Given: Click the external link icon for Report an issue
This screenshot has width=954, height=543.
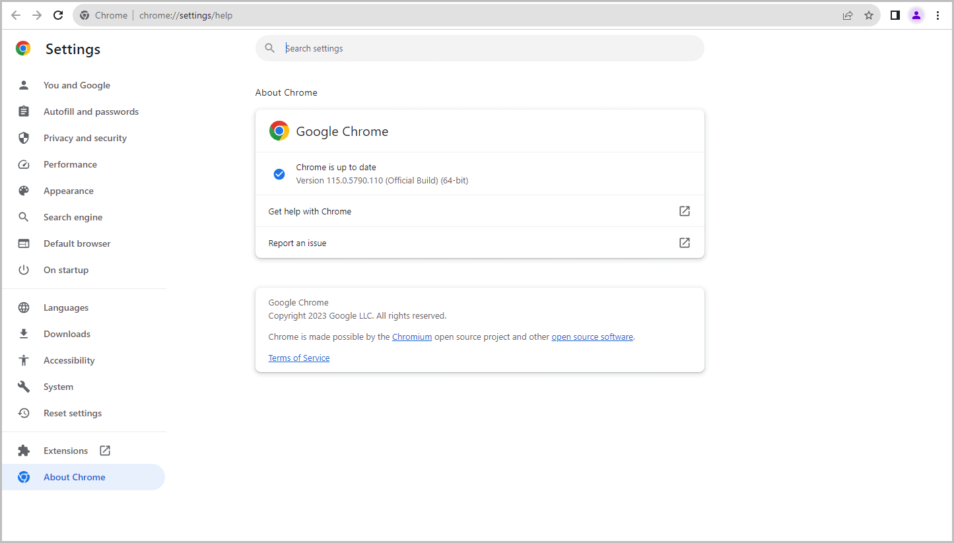Looking at the screenshot, I should tap(684, 243).
